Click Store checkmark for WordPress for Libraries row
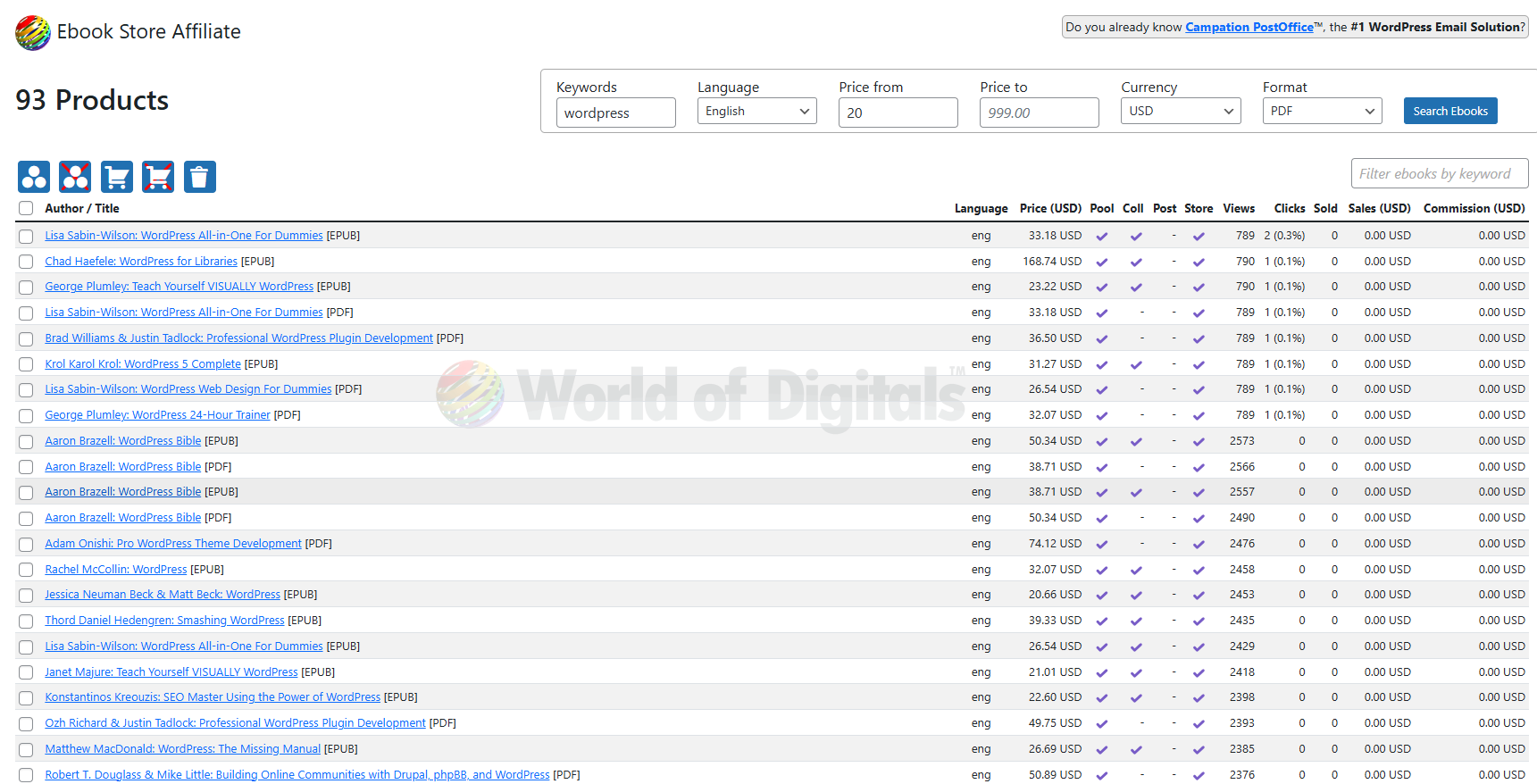The height and width of the screenshot is (784, 1537). [x=1199, y=263]
